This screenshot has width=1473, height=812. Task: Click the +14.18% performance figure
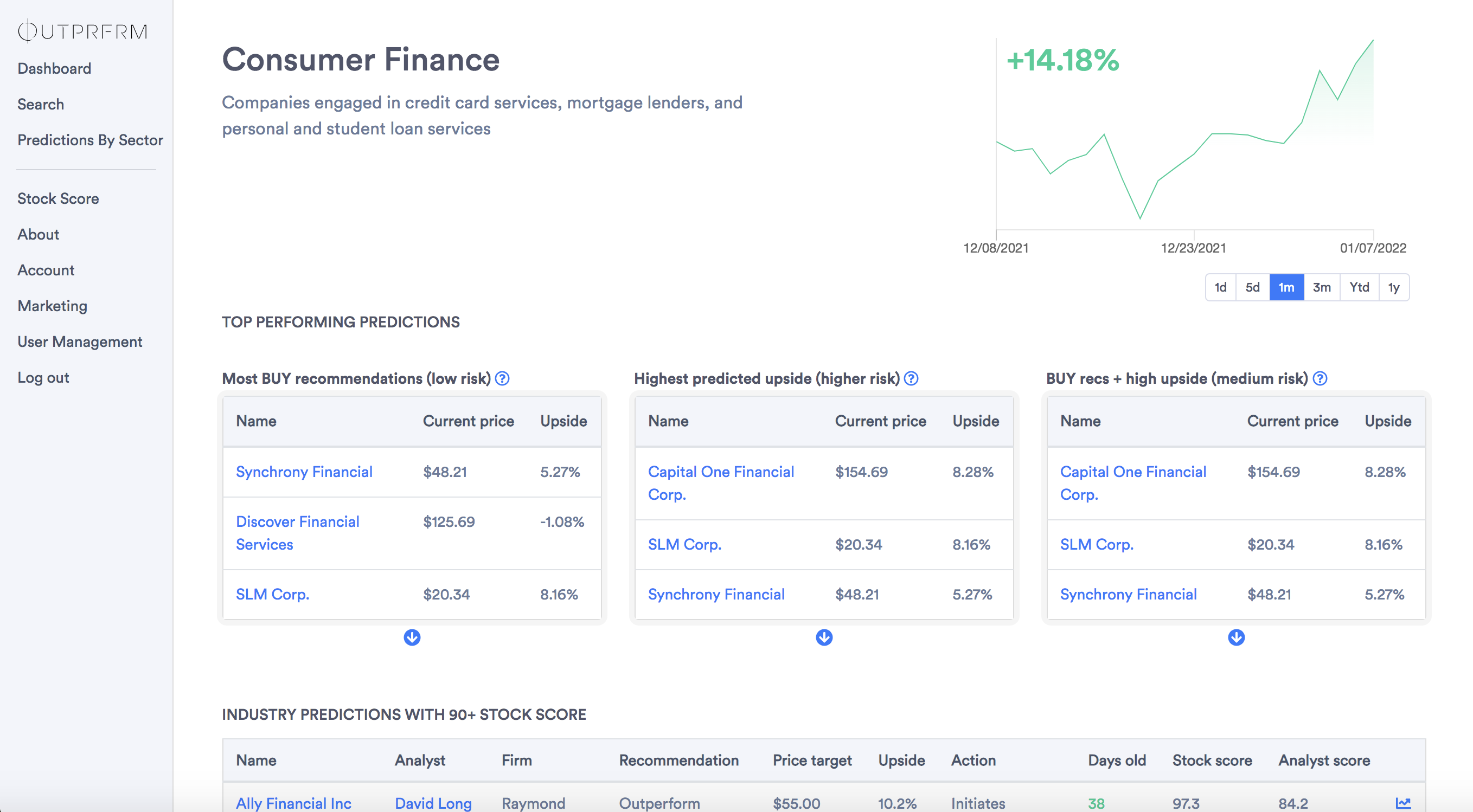pyautogui.click(x=1062, y=61)
